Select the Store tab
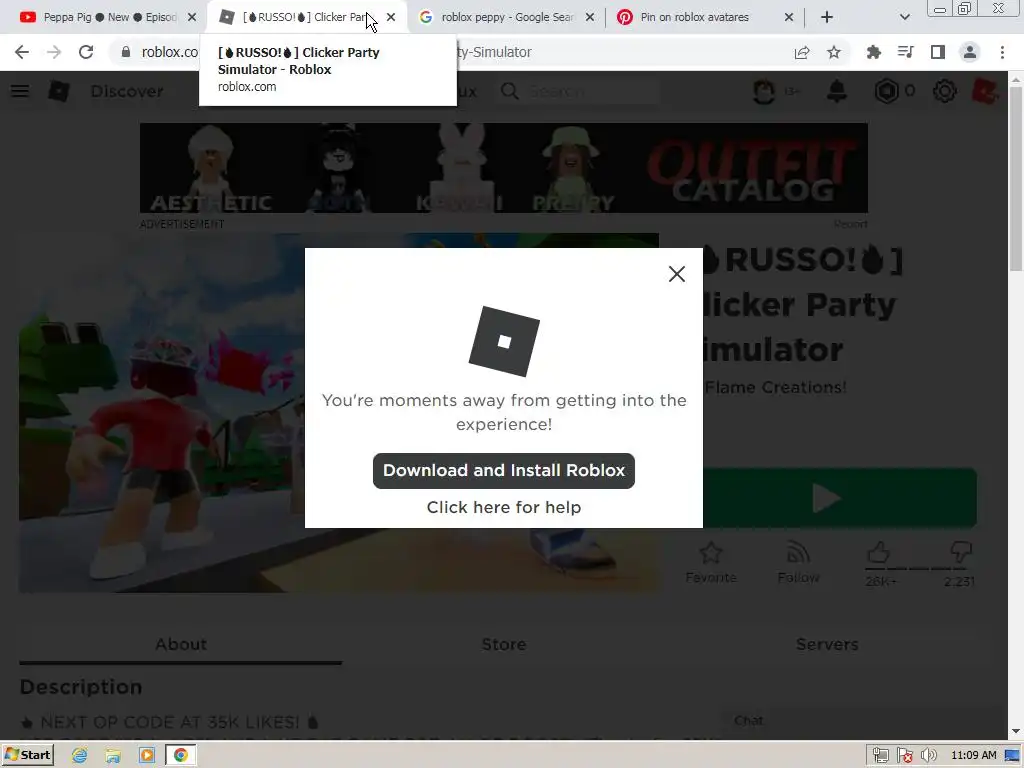Screen dimensions: 1024x768 [x=504, y=645]
